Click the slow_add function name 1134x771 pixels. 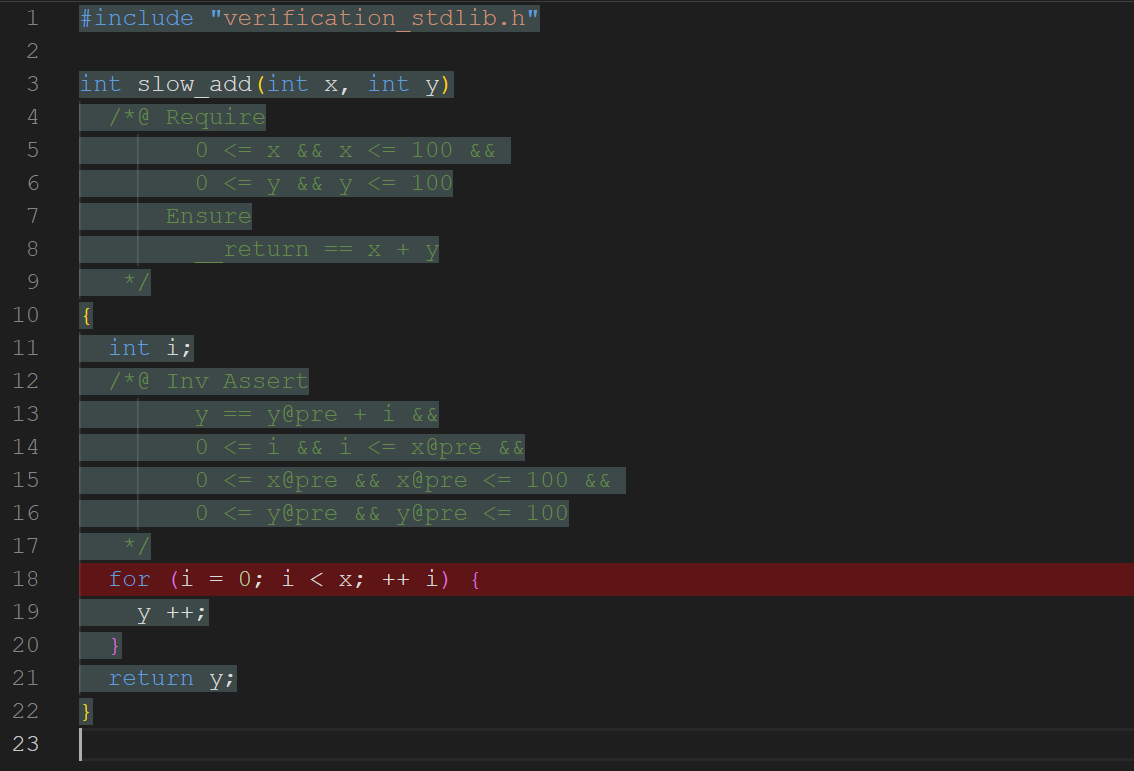pos(194,84)
